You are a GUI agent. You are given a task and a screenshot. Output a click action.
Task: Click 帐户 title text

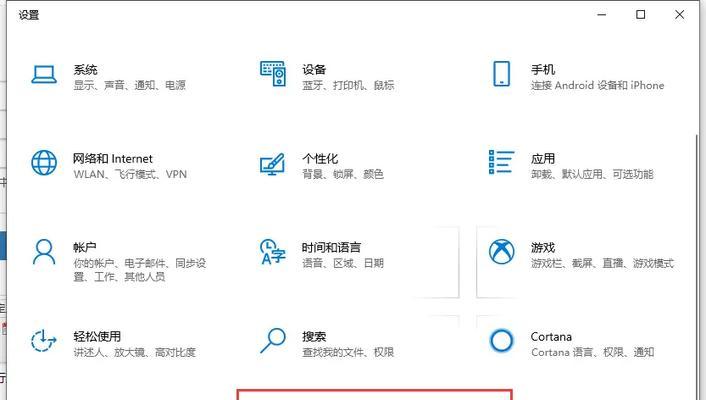(85, 247)
